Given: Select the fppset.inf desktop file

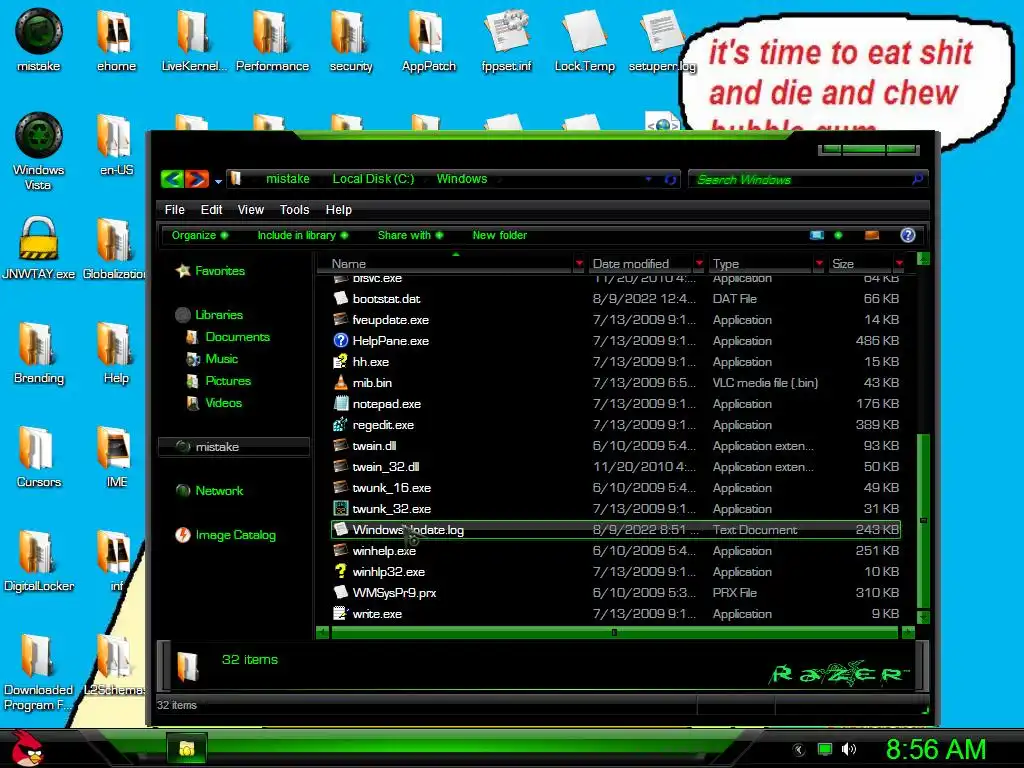Looking at the screenshot, I should click(x=506, y=40).
